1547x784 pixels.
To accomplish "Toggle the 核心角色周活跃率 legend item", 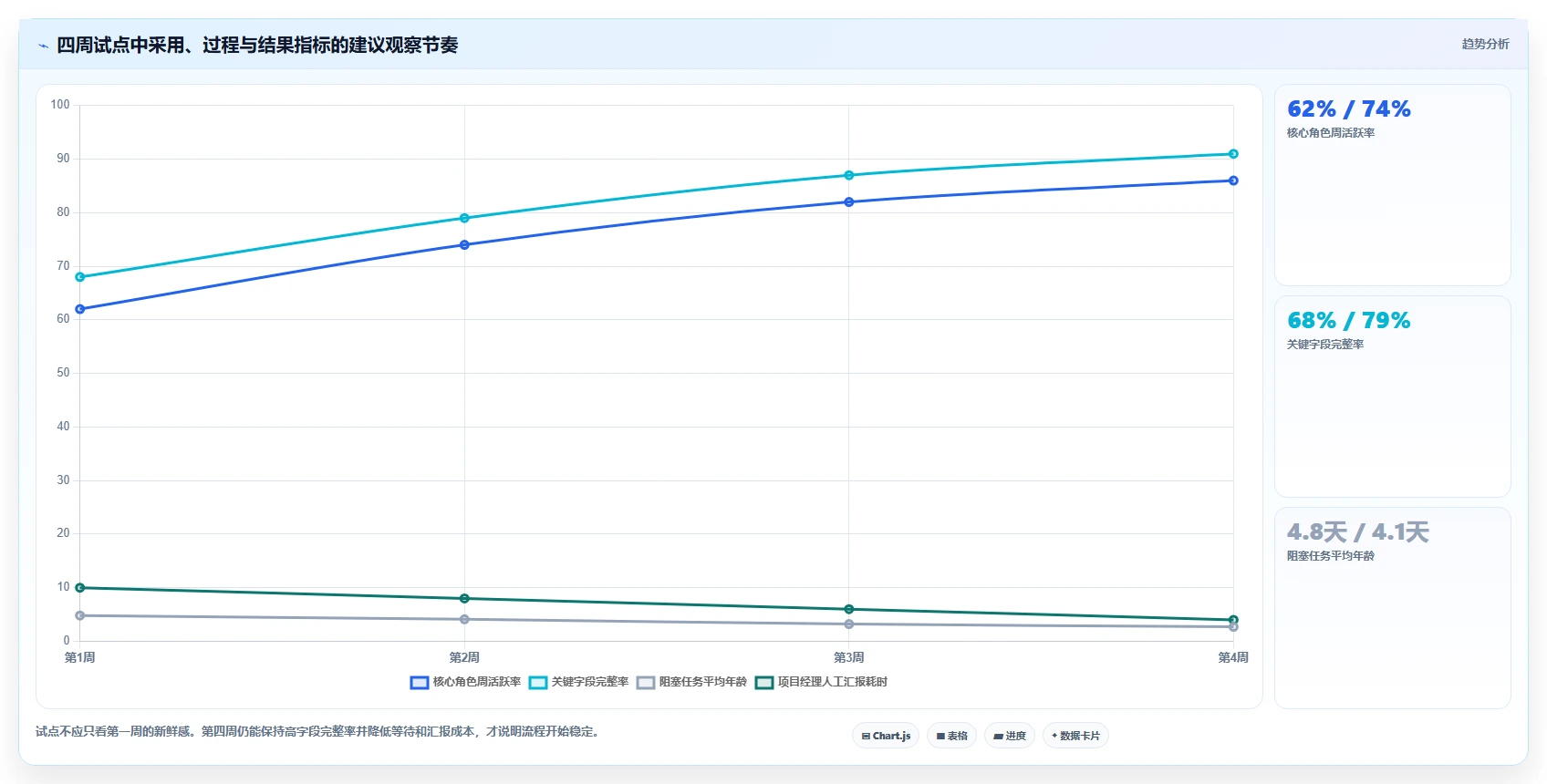I will (466, 682).
